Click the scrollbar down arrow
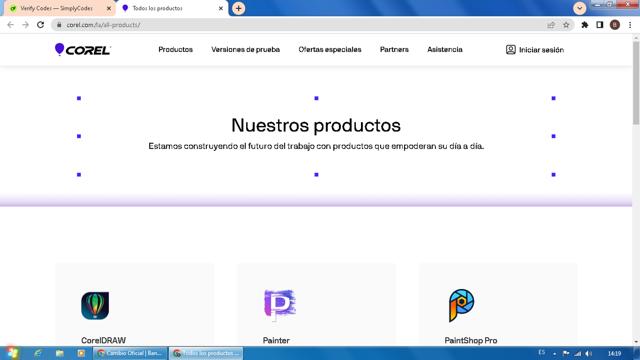This screenshot has height=360, width=640. 636,342
